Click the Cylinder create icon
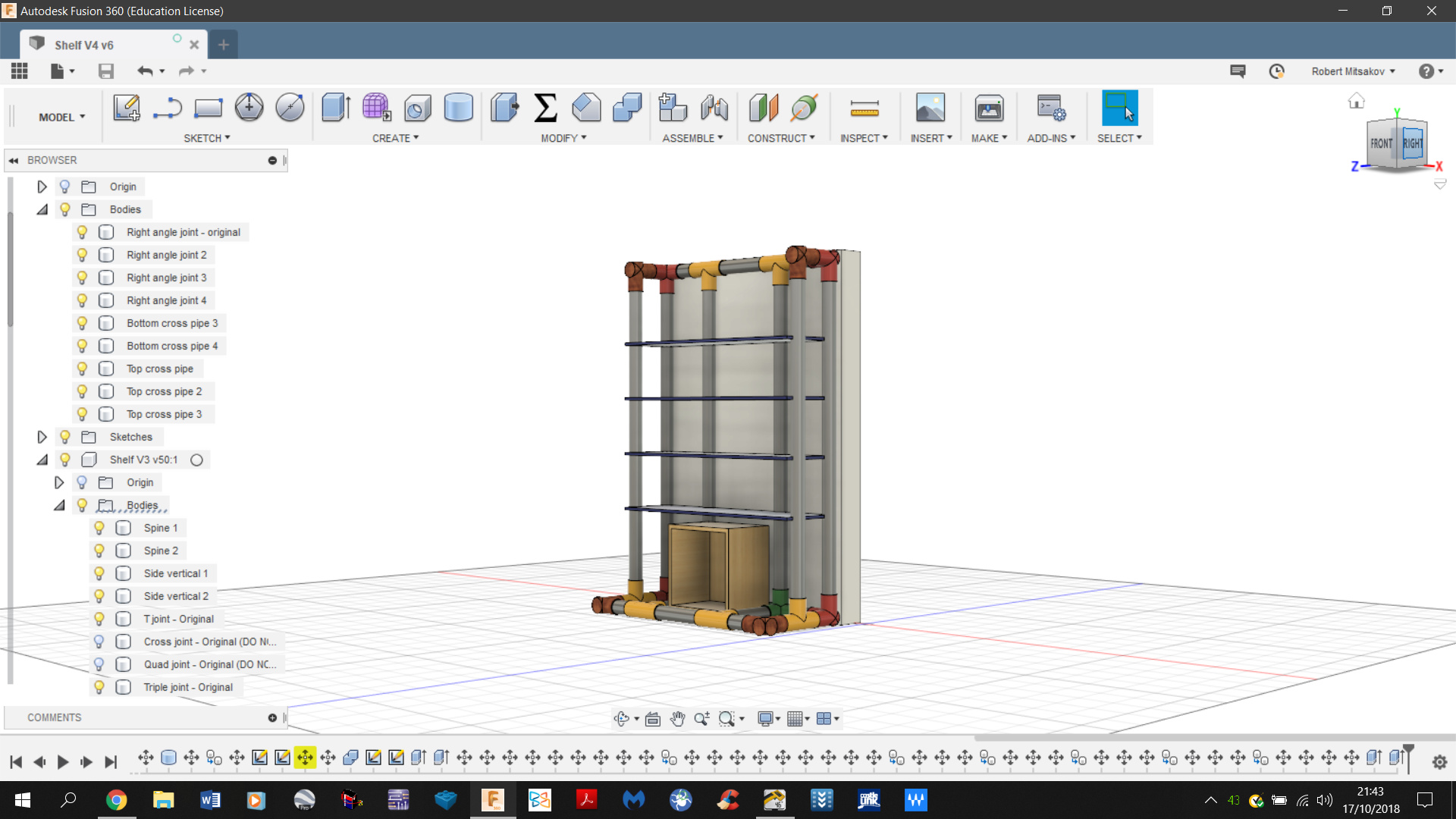The height and width of the screenshot is (819, 1456). coord(458,108)
